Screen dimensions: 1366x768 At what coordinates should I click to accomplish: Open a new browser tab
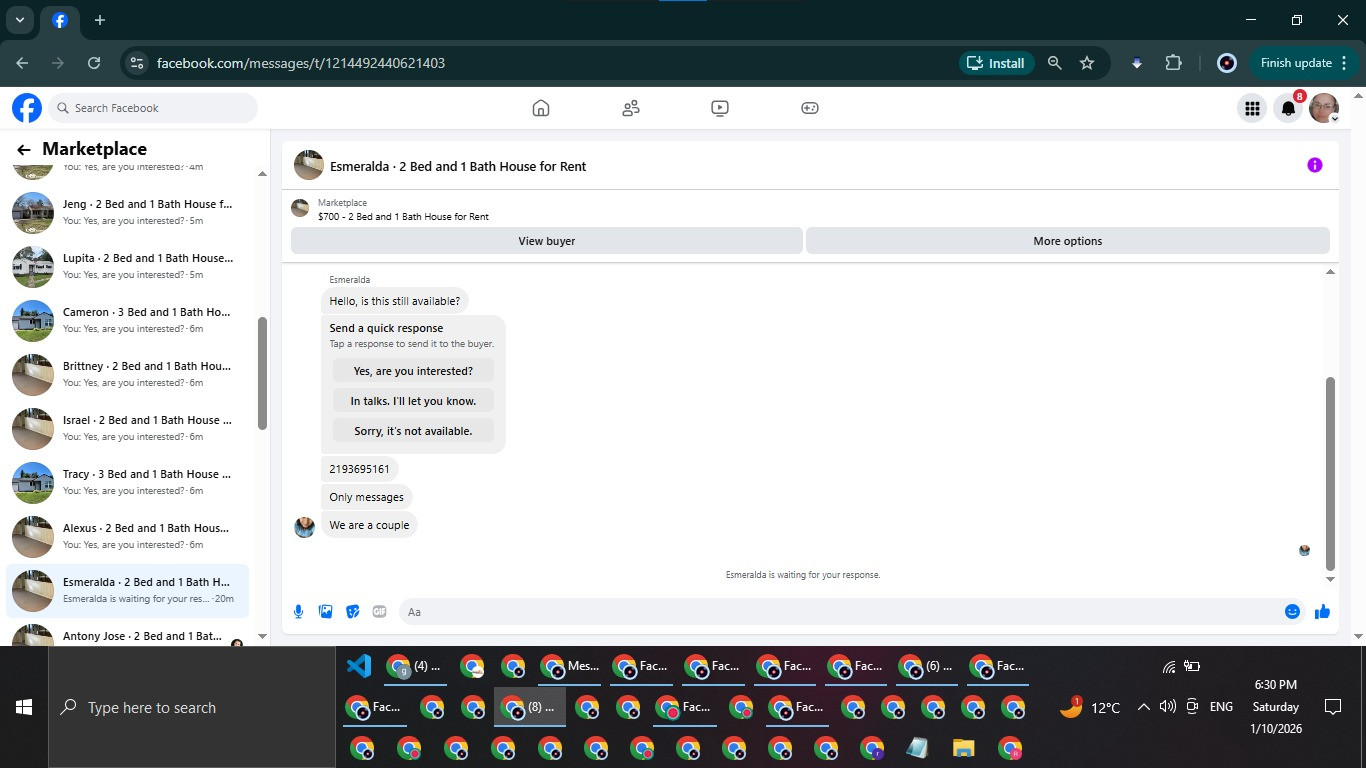[99, 20]
